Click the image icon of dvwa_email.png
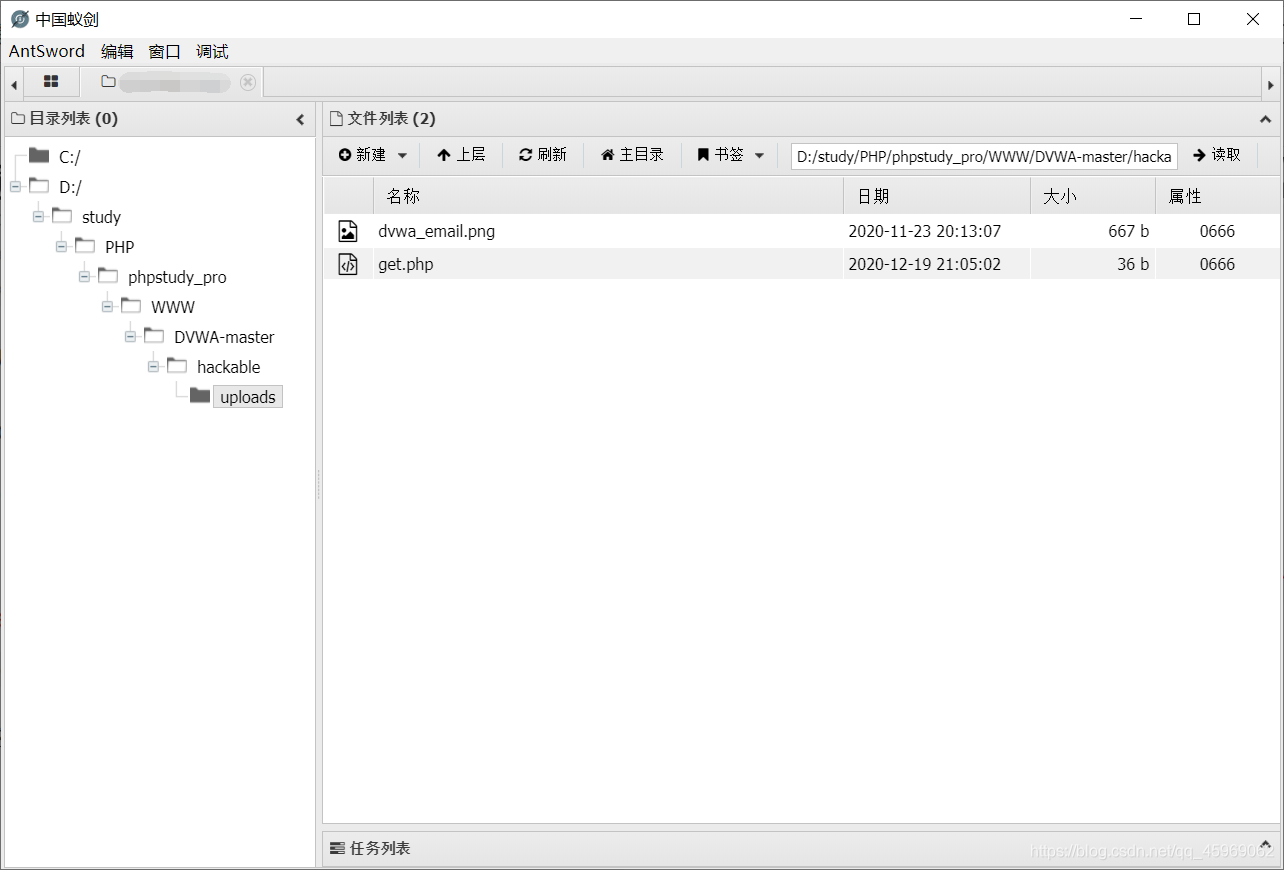The image size is (1284, 870). 347,231
